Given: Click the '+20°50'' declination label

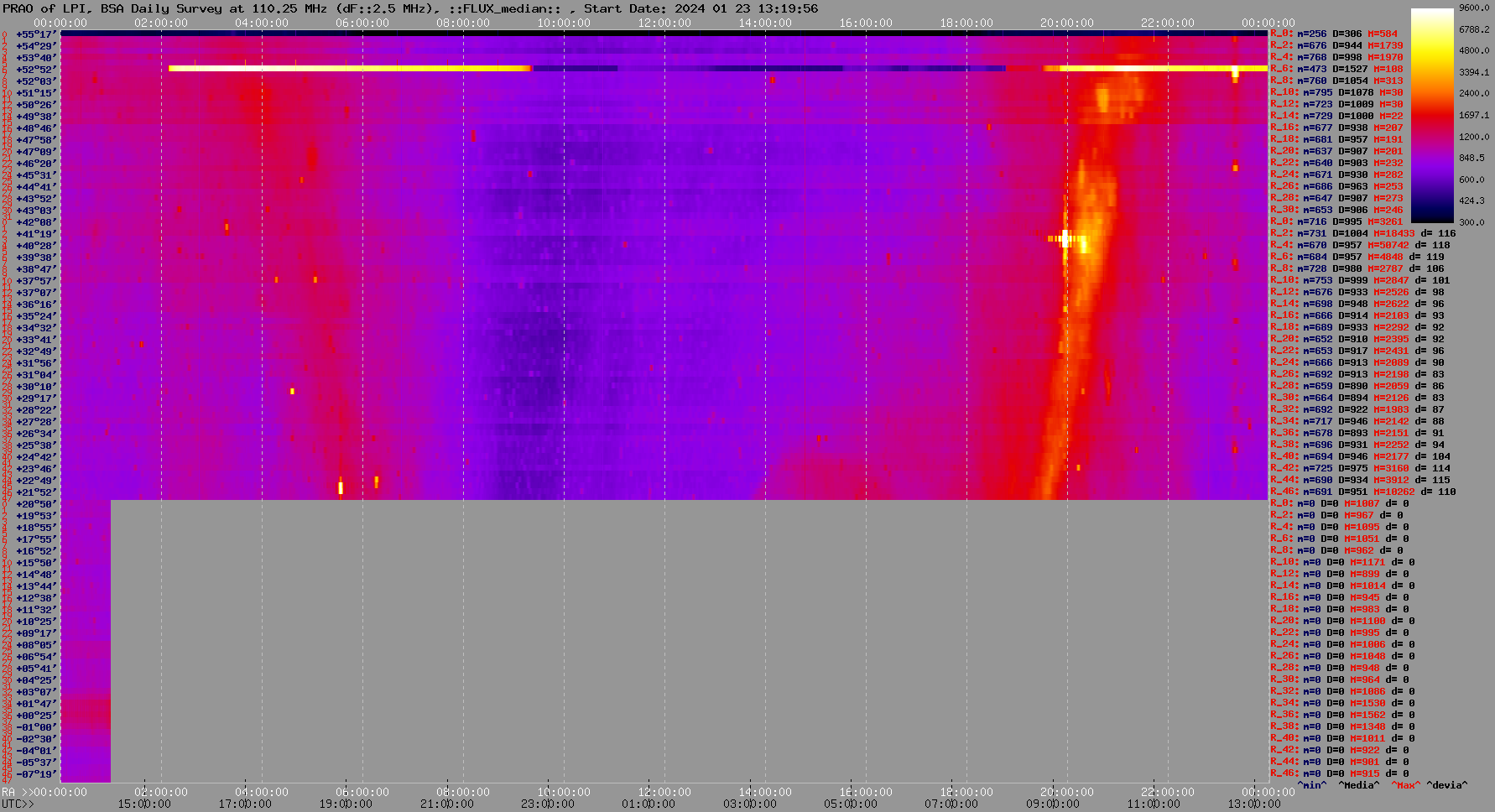Looking at the screenshot, I should pos(36,504).
